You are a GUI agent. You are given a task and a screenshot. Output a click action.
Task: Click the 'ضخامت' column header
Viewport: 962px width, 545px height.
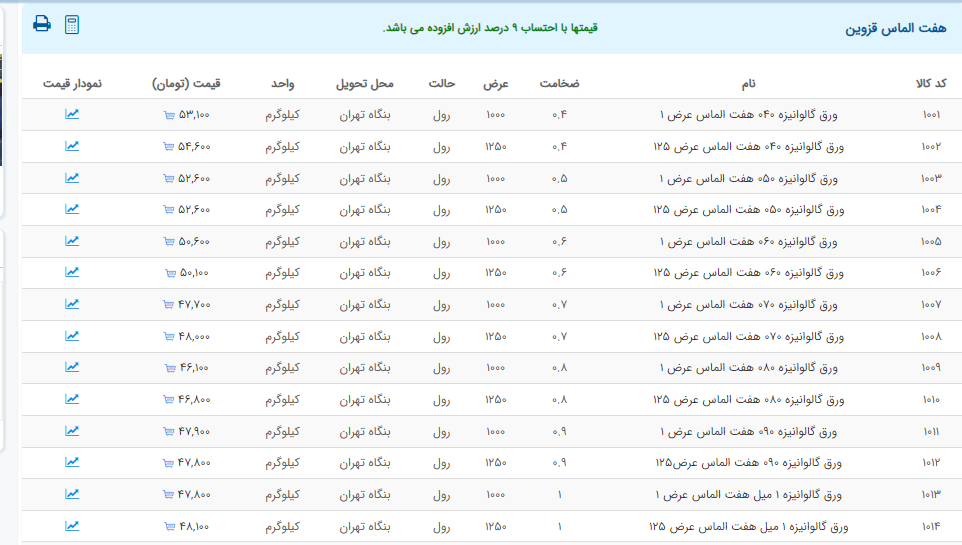click(x=559, y=83)
